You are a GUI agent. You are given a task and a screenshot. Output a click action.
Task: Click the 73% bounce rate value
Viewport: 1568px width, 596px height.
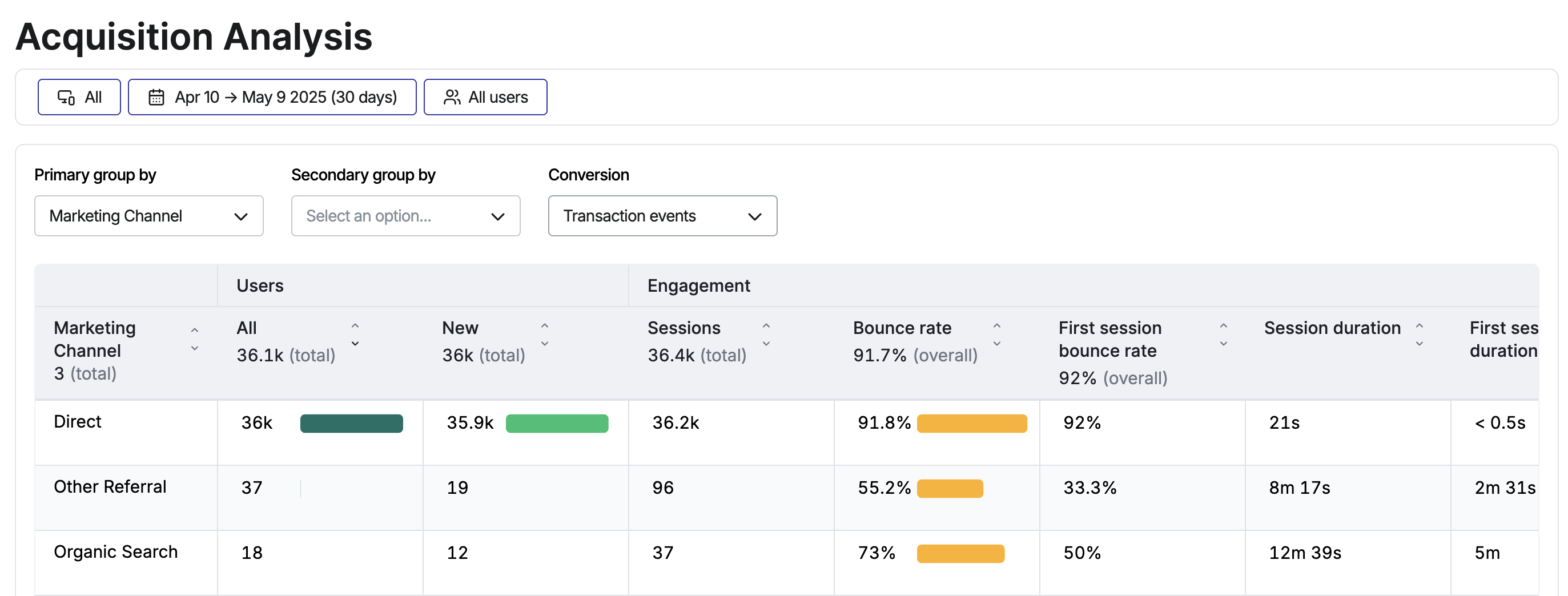click(x=877, y=553)
